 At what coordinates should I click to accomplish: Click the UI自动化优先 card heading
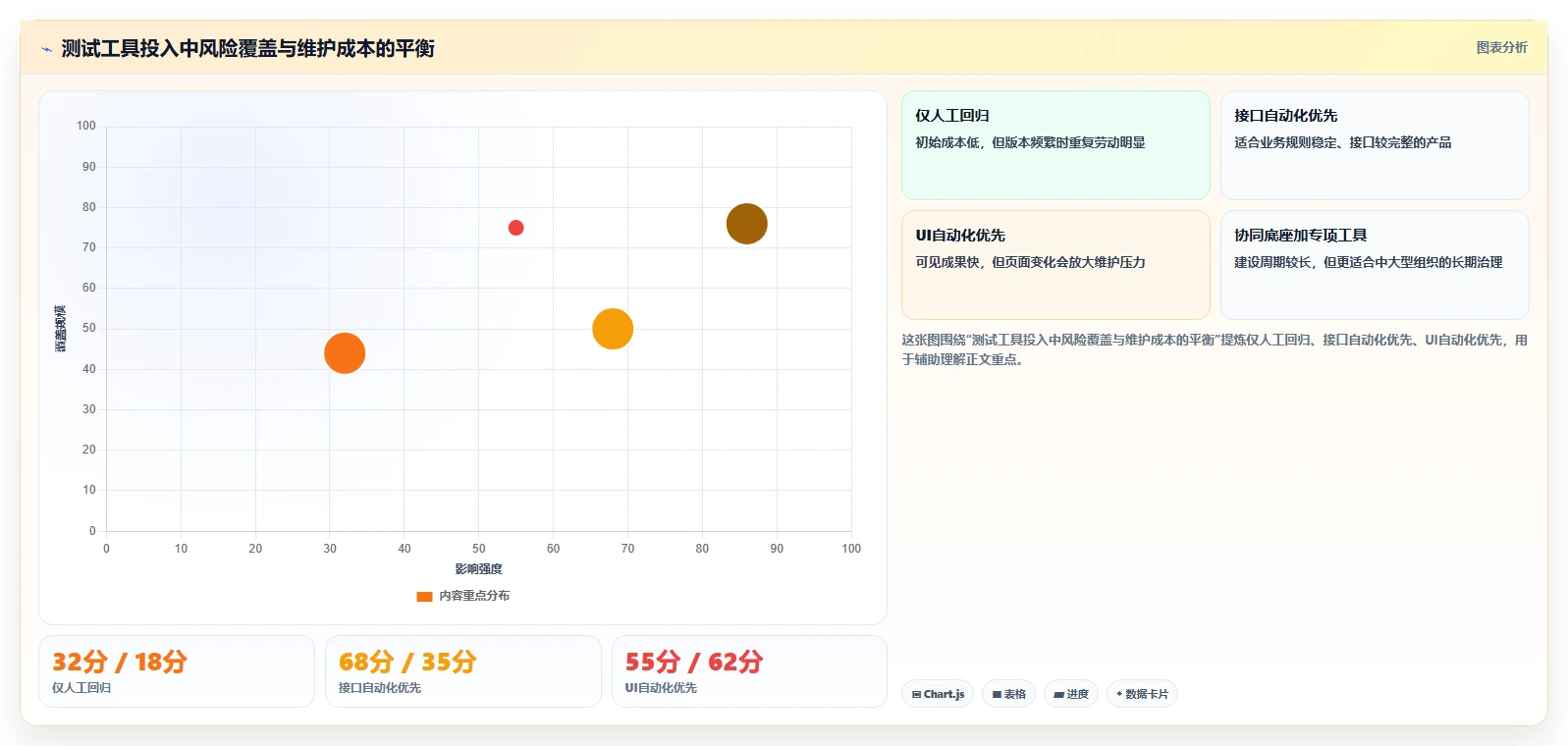pos(960,236)
